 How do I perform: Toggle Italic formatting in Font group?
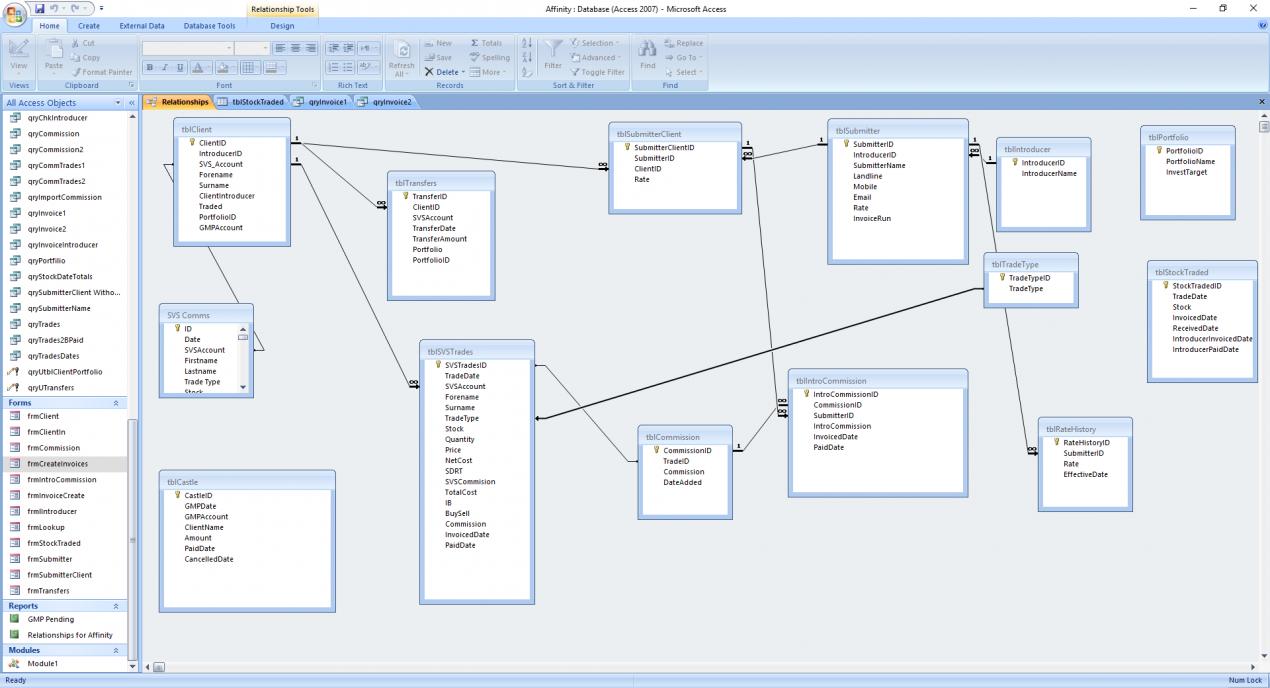pos(164,68)
